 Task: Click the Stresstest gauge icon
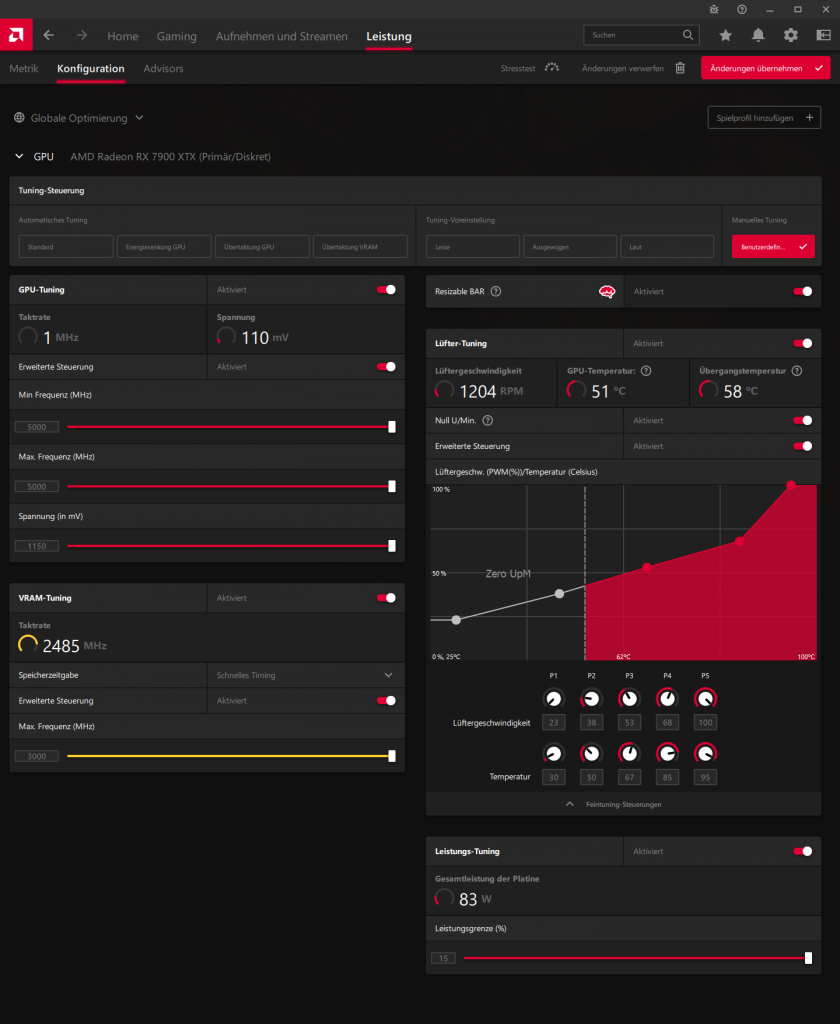point(552,68)
